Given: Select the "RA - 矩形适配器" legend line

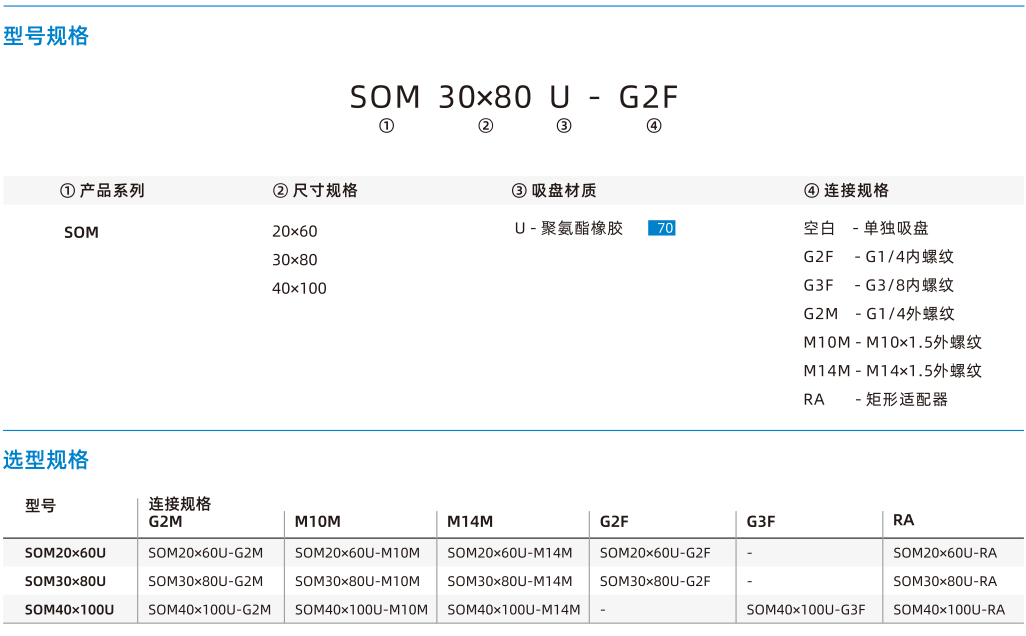Looking at the screenshot, I should tap(876, 399).
